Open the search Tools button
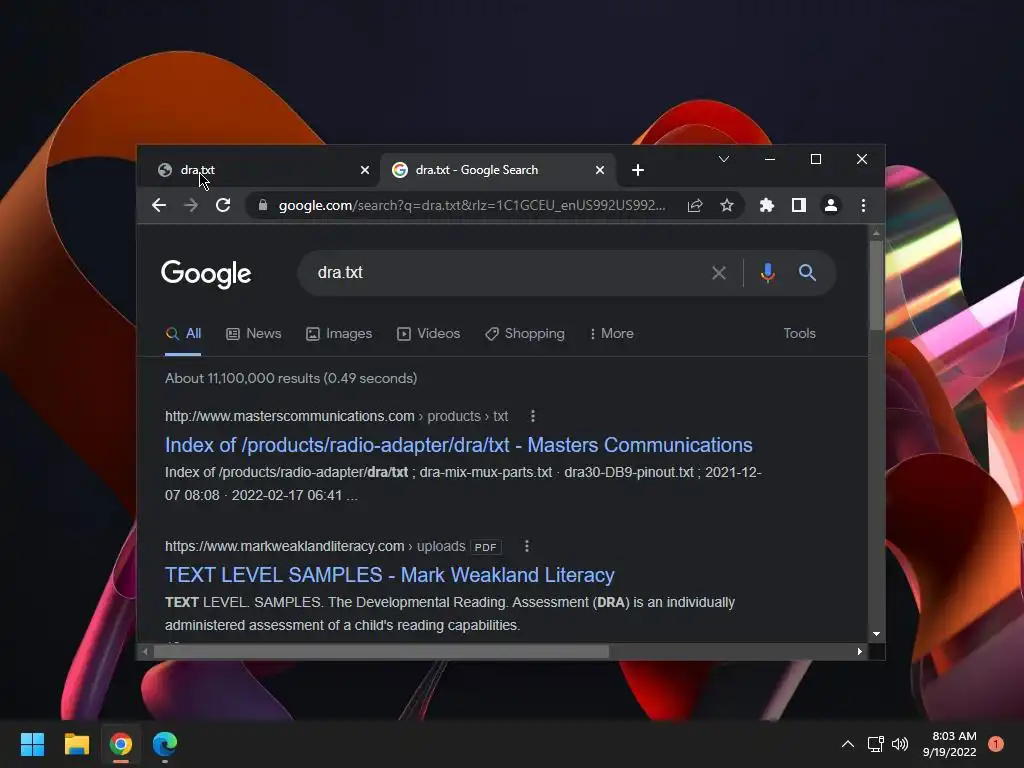 click(x=799, y=334)
